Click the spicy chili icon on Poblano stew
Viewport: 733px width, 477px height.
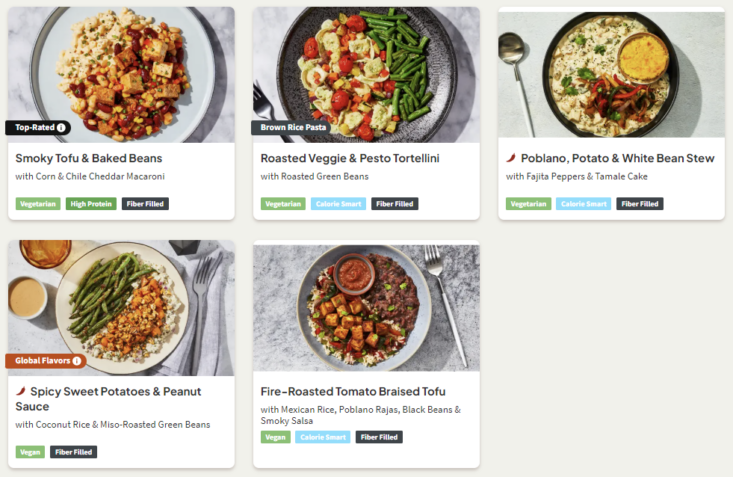point(511,158)
